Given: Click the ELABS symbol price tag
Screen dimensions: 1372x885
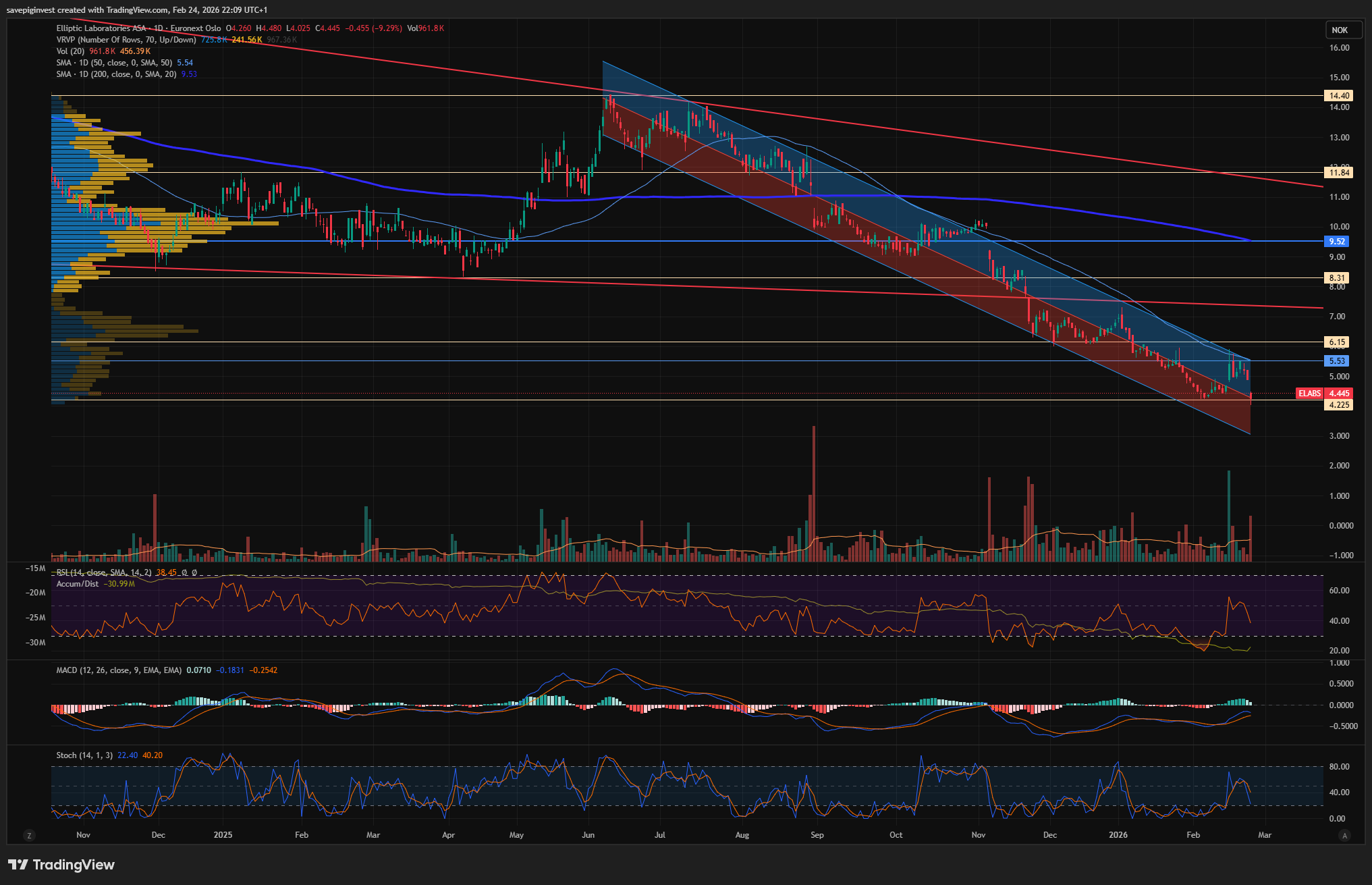Looking at the screenshot, I should click(x=1309, y=394).
